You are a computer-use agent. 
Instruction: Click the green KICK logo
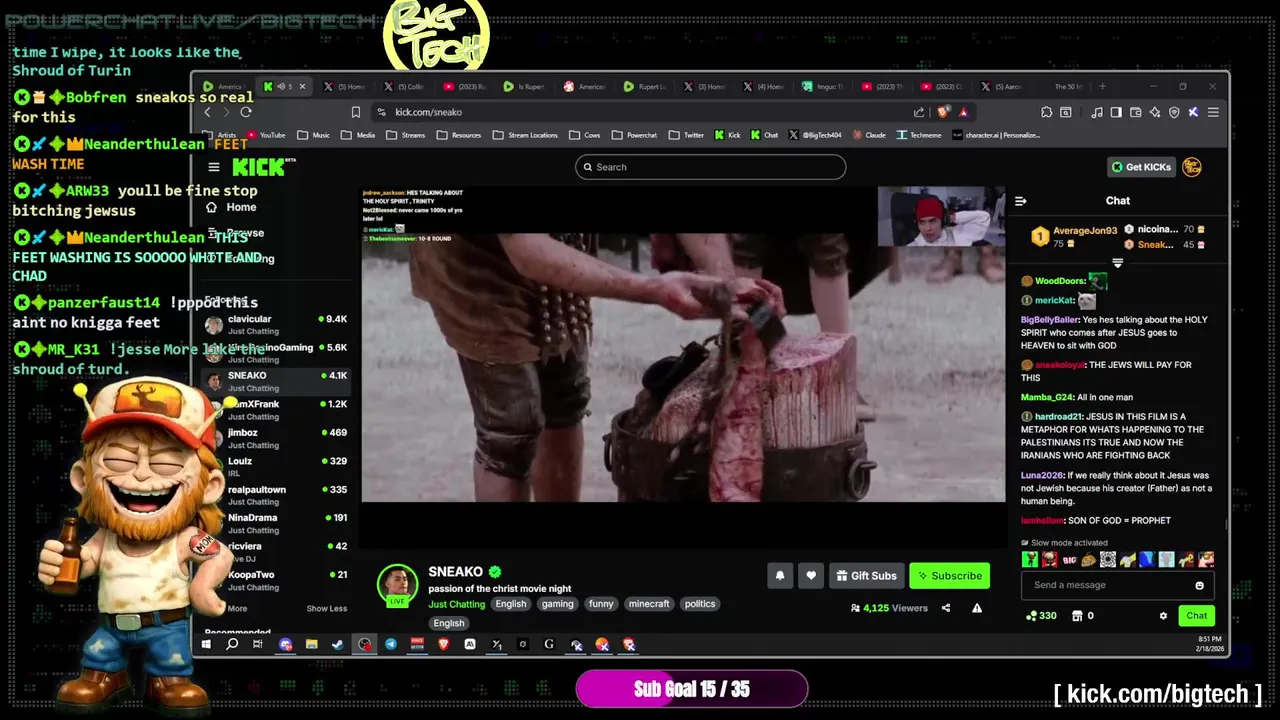tap(259, 167)
